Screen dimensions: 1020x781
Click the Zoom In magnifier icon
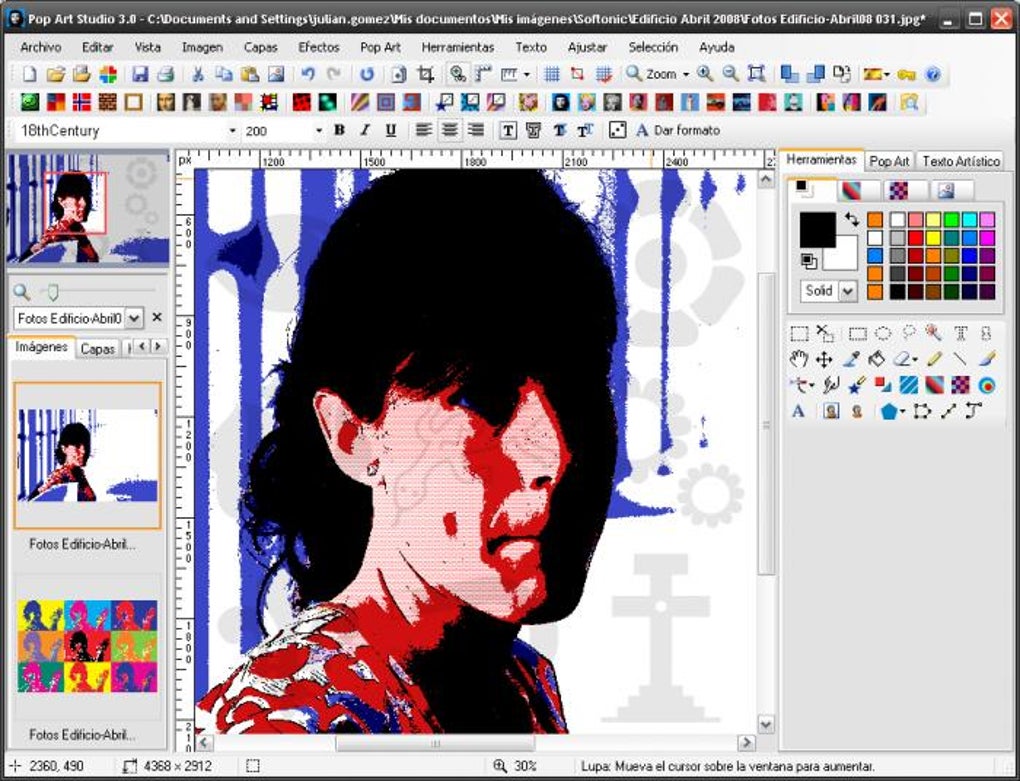click(705, 74)
